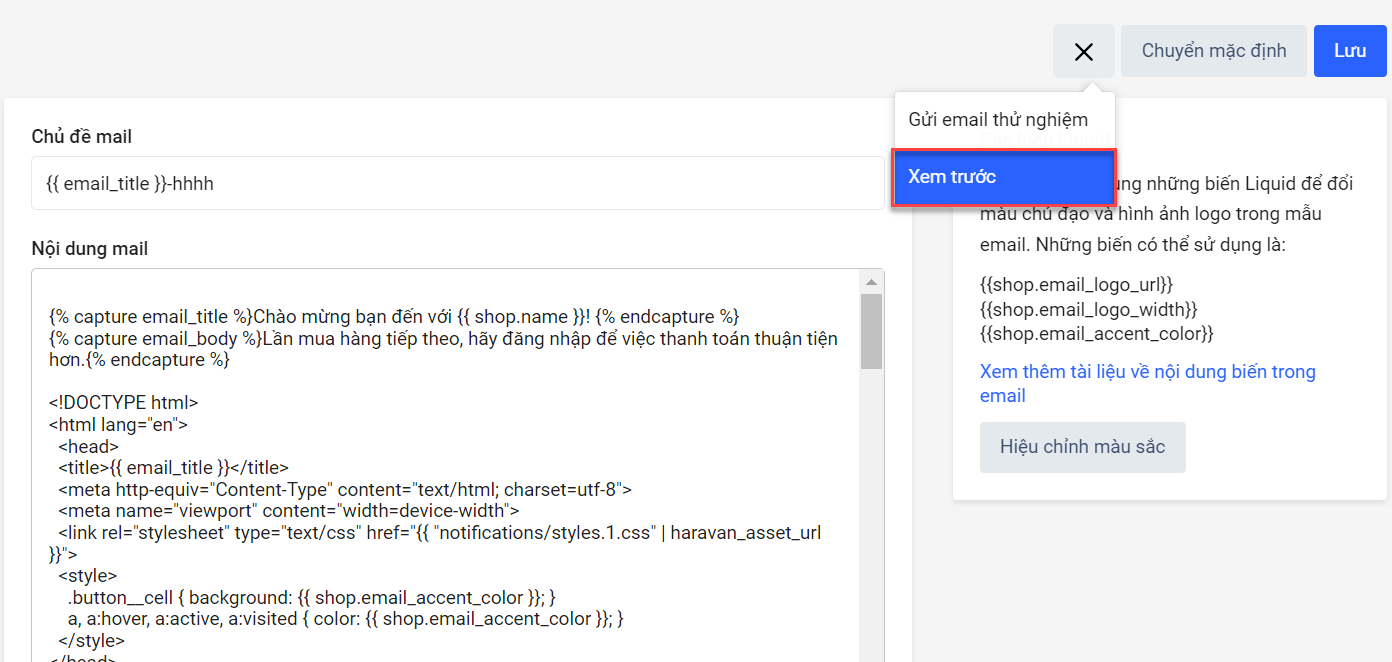Click the shop.email_logo_url variable text
The image size is (1392, 662).
tap(1076, 285)
